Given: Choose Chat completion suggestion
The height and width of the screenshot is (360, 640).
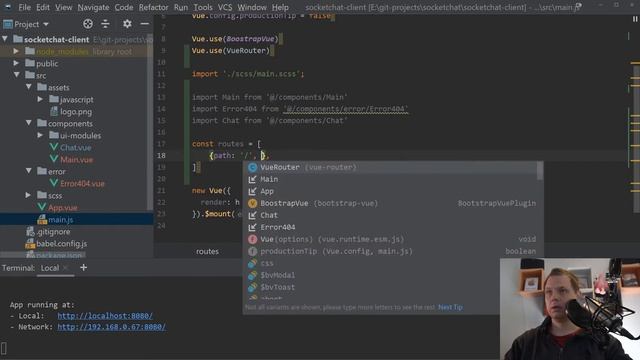Looking at the screenshot, I should pyautogui.click(x=393, y=215).
